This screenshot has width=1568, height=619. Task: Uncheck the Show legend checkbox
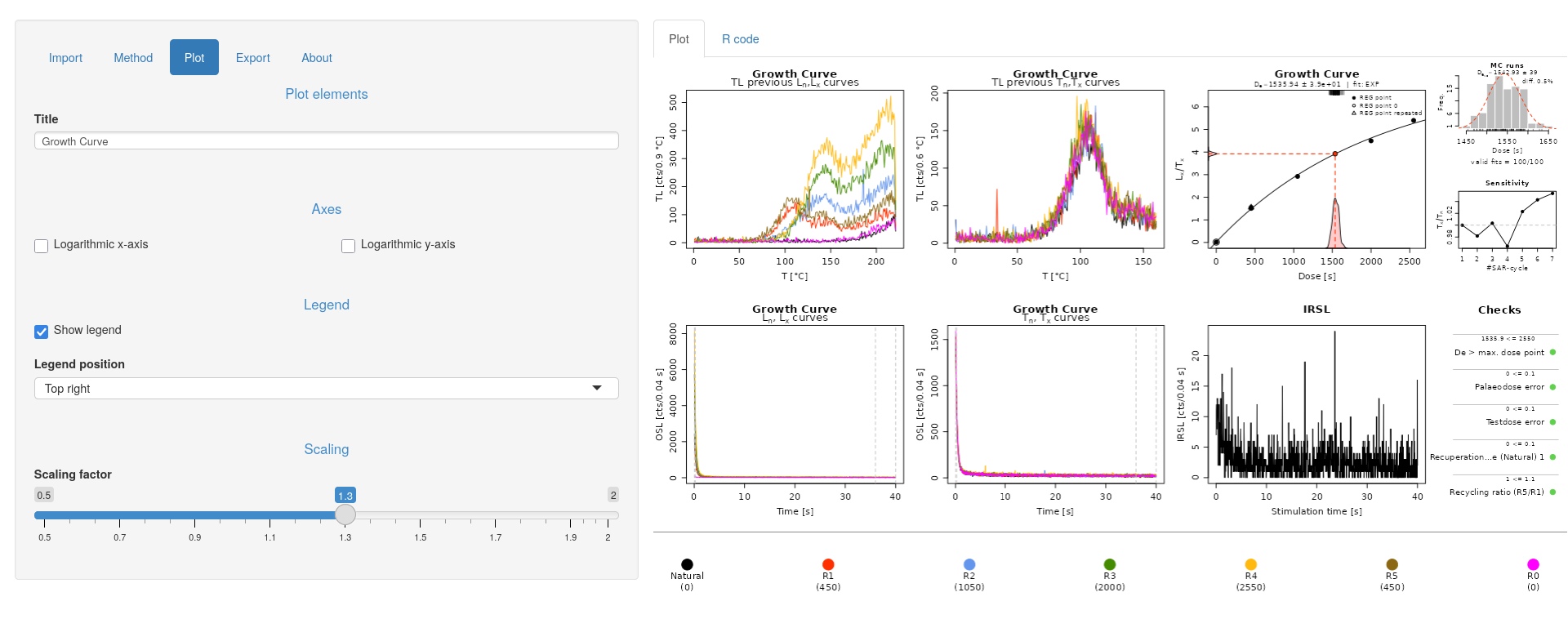tap(42, 332)
